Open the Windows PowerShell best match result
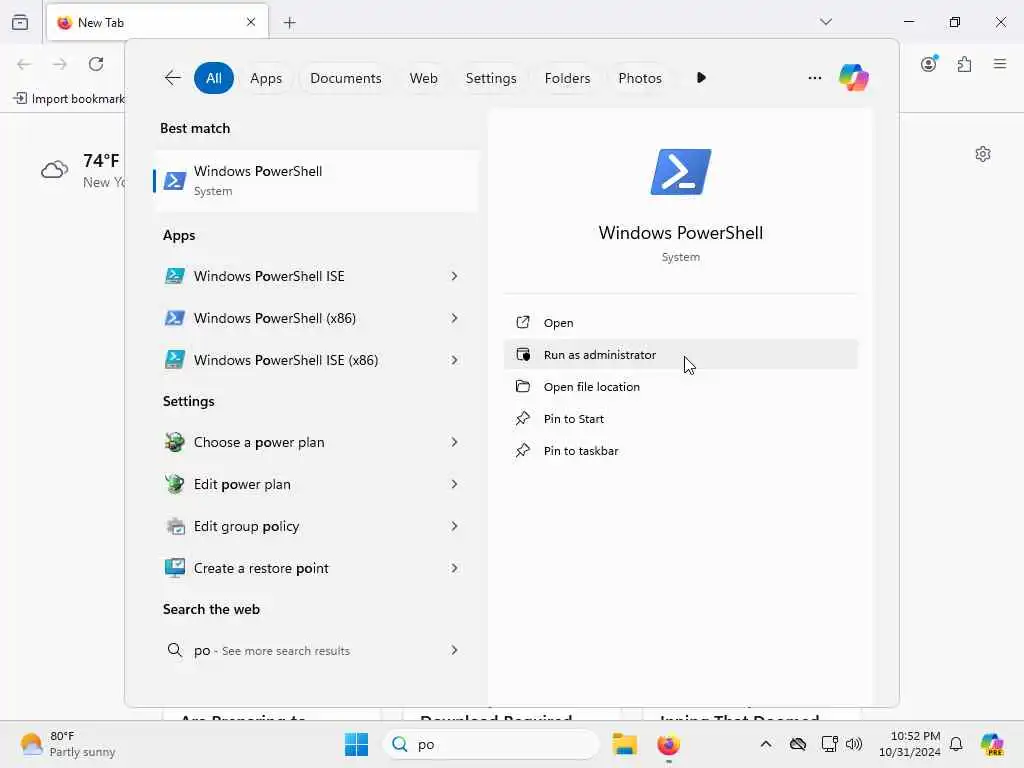 tap(316, 181)
